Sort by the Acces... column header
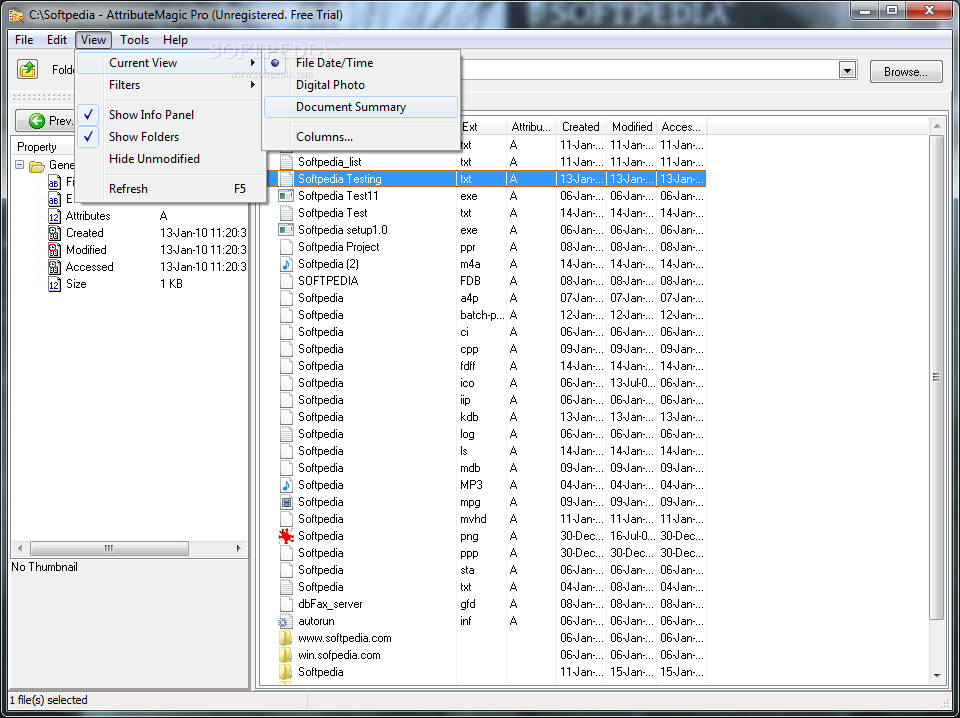Screen dimensions: 960x718 (x=681, y=127)
